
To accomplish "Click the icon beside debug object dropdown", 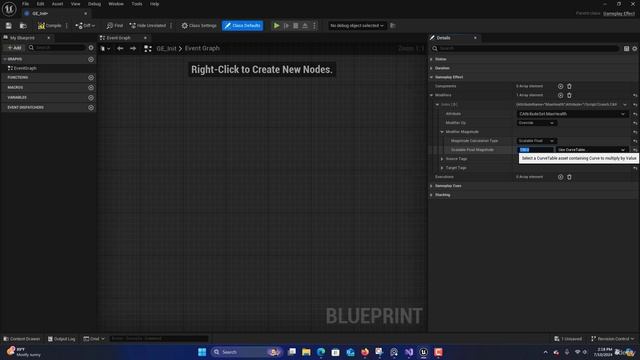I will tap(393, 26).
